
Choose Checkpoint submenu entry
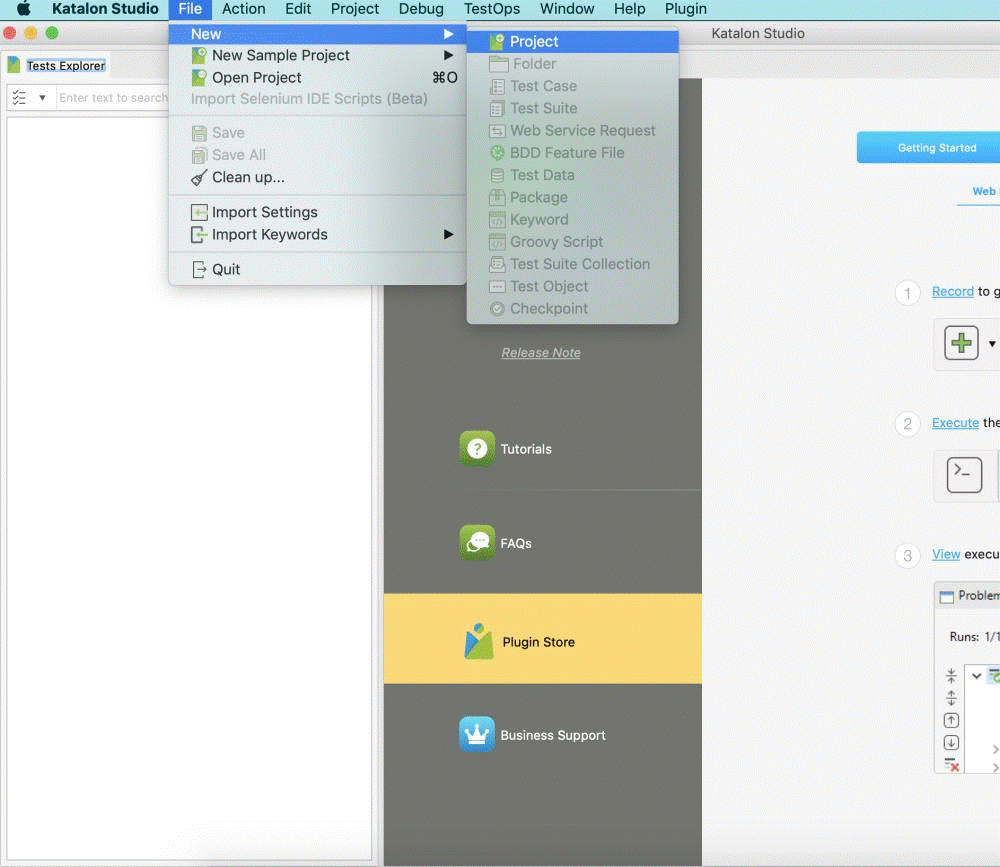(x=572, y=309)
